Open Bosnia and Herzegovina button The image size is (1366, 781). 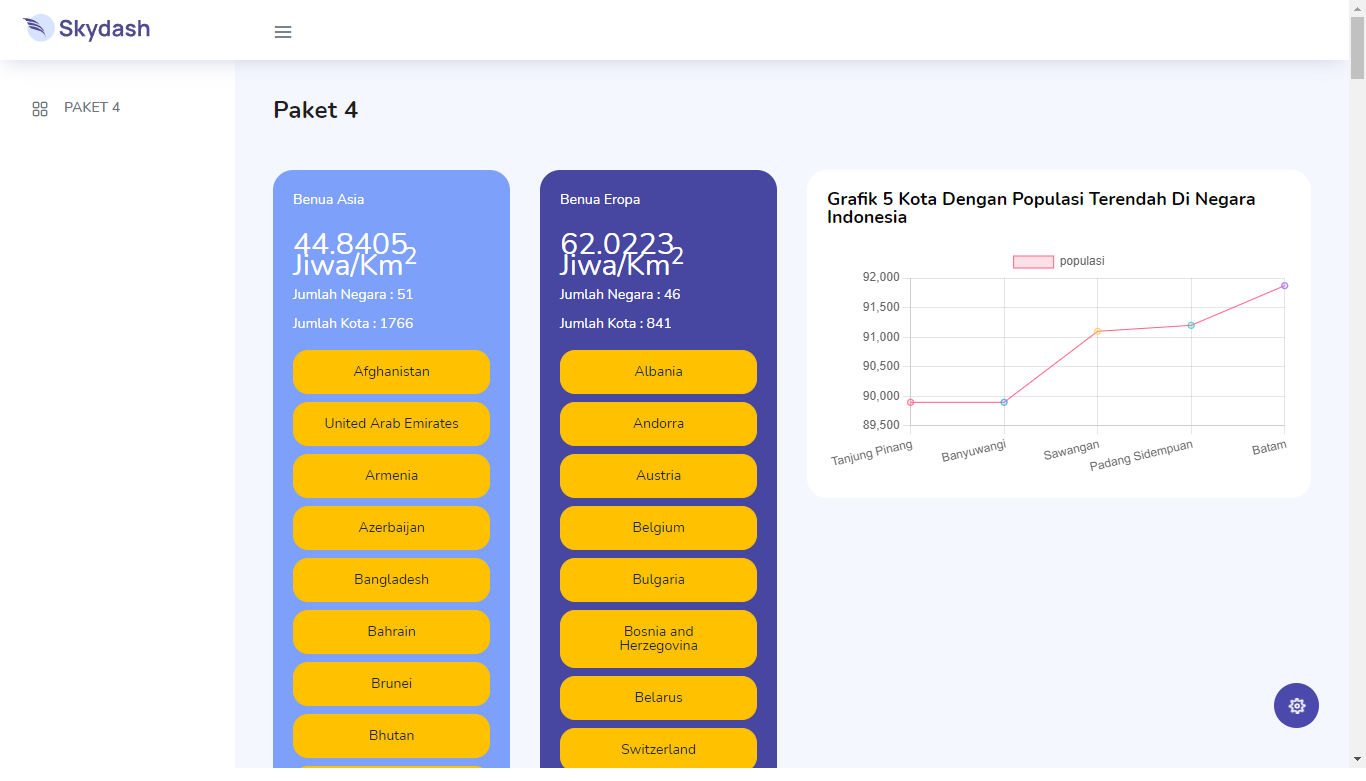pos(658,639)
